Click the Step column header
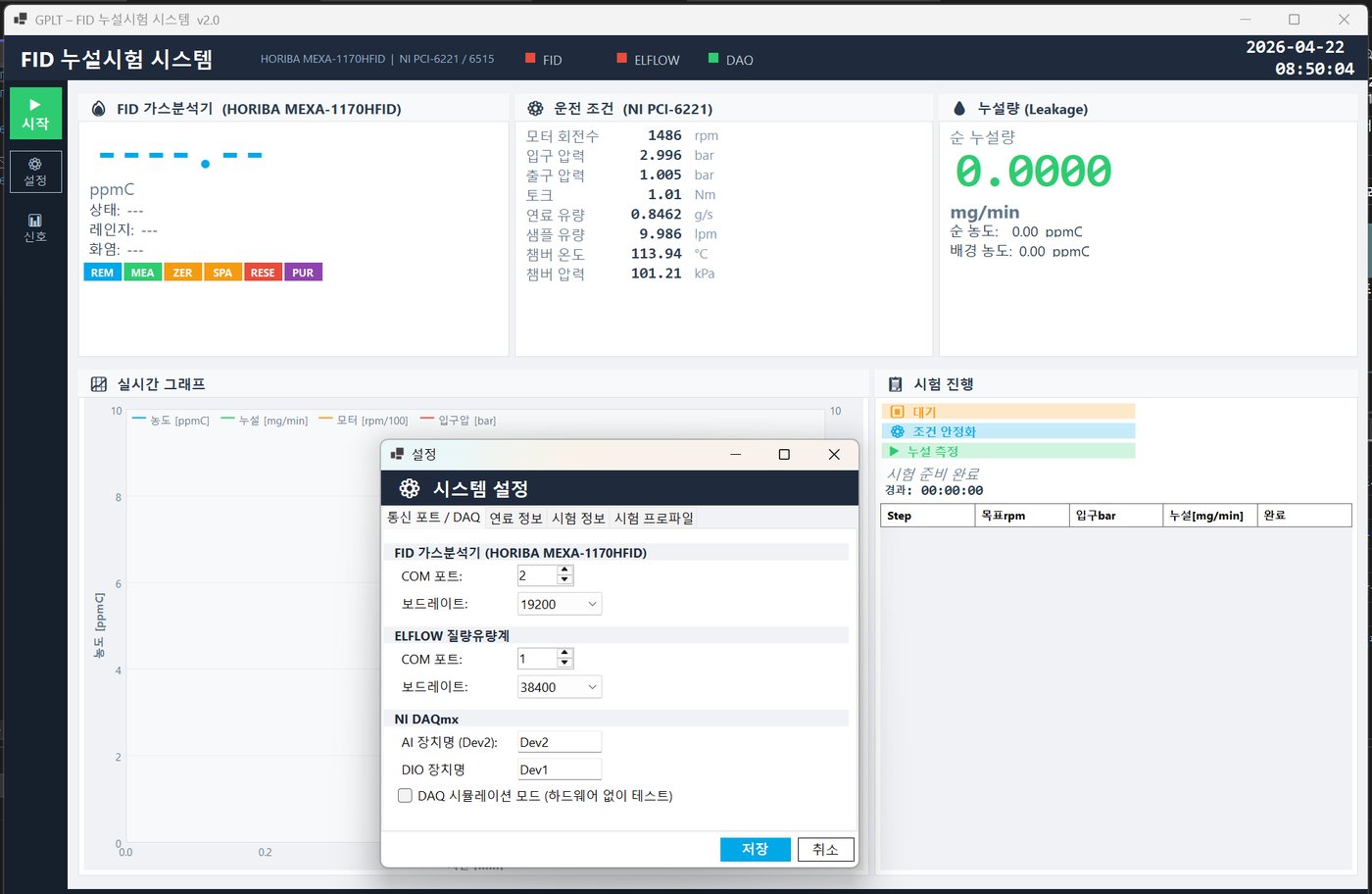 [x=928, y=515]
